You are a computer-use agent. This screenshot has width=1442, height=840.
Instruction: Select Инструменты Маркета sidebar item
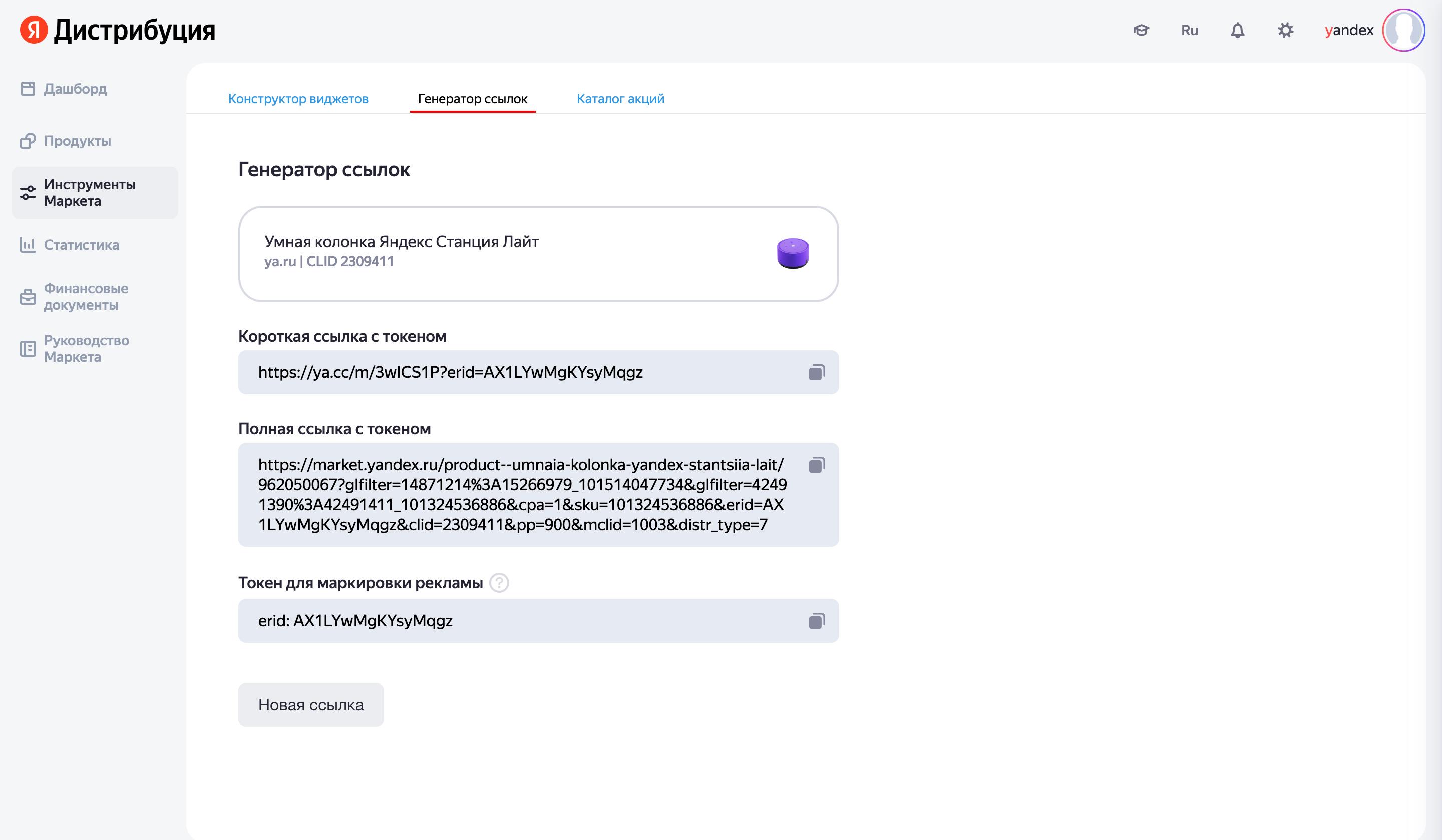95,193
